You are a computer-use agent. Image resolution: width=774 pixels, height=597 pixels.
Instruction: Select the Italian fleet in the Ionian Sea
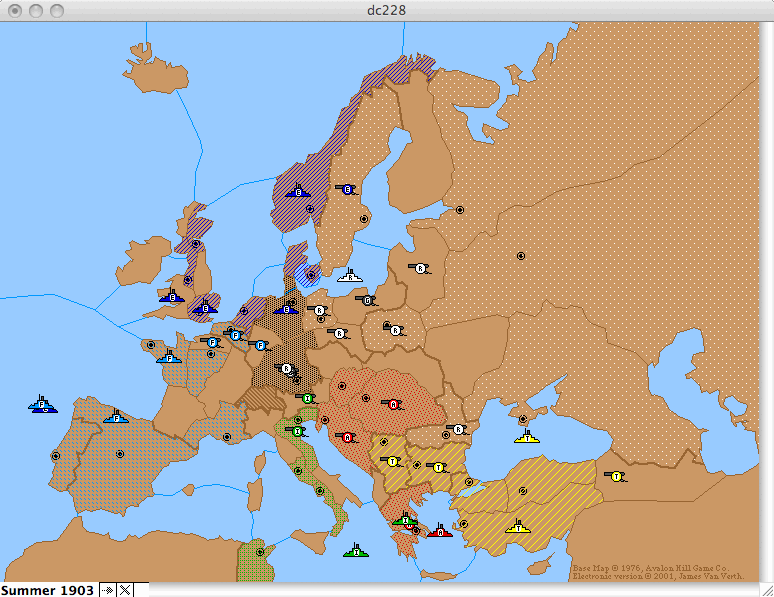click(x=356, y=551)
